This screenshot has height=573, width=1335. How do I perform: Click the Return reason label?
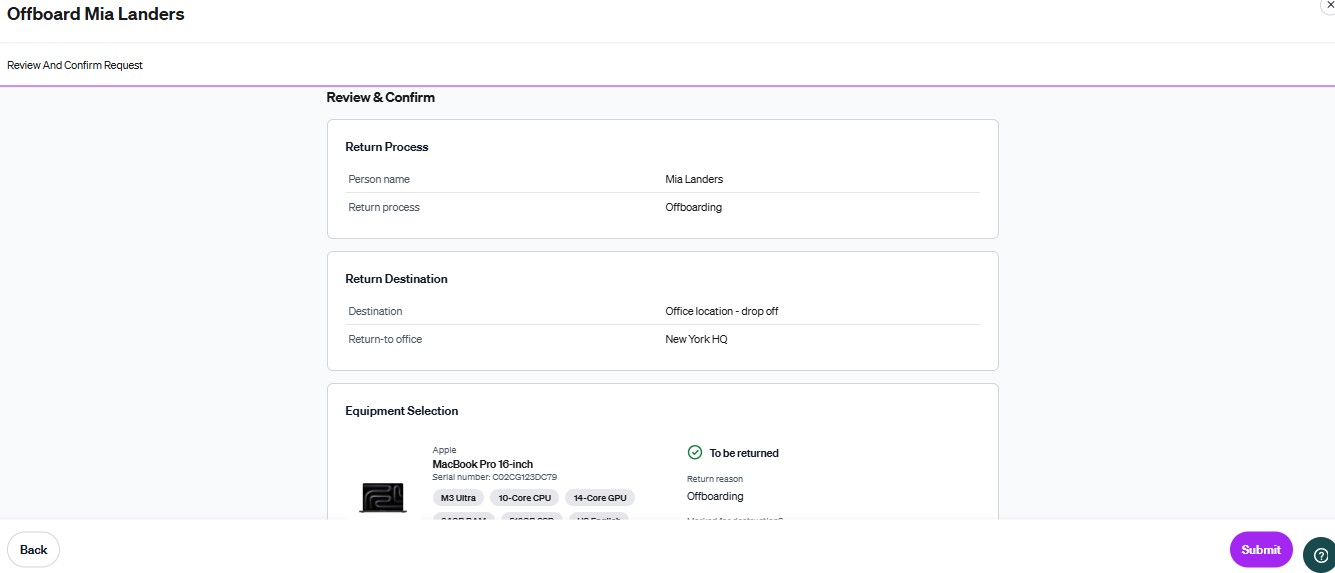point(715,479)
